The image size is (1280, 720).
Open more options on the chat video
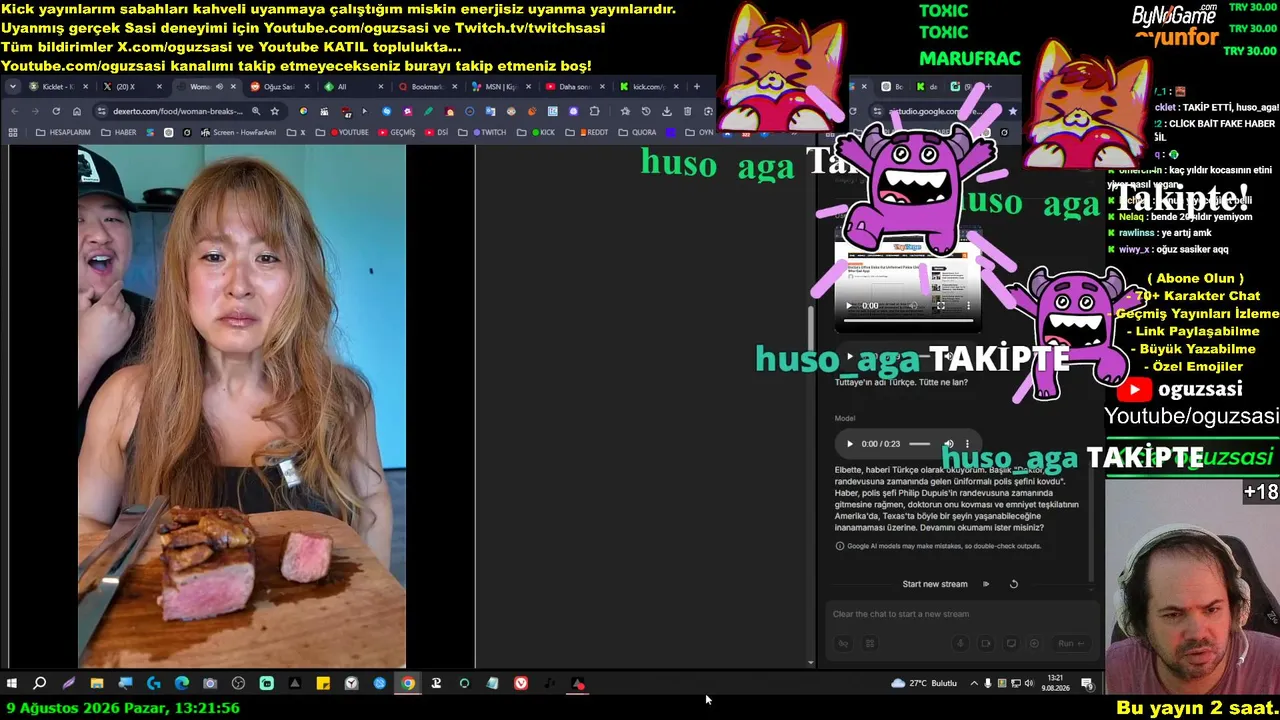tap(968, 306)
